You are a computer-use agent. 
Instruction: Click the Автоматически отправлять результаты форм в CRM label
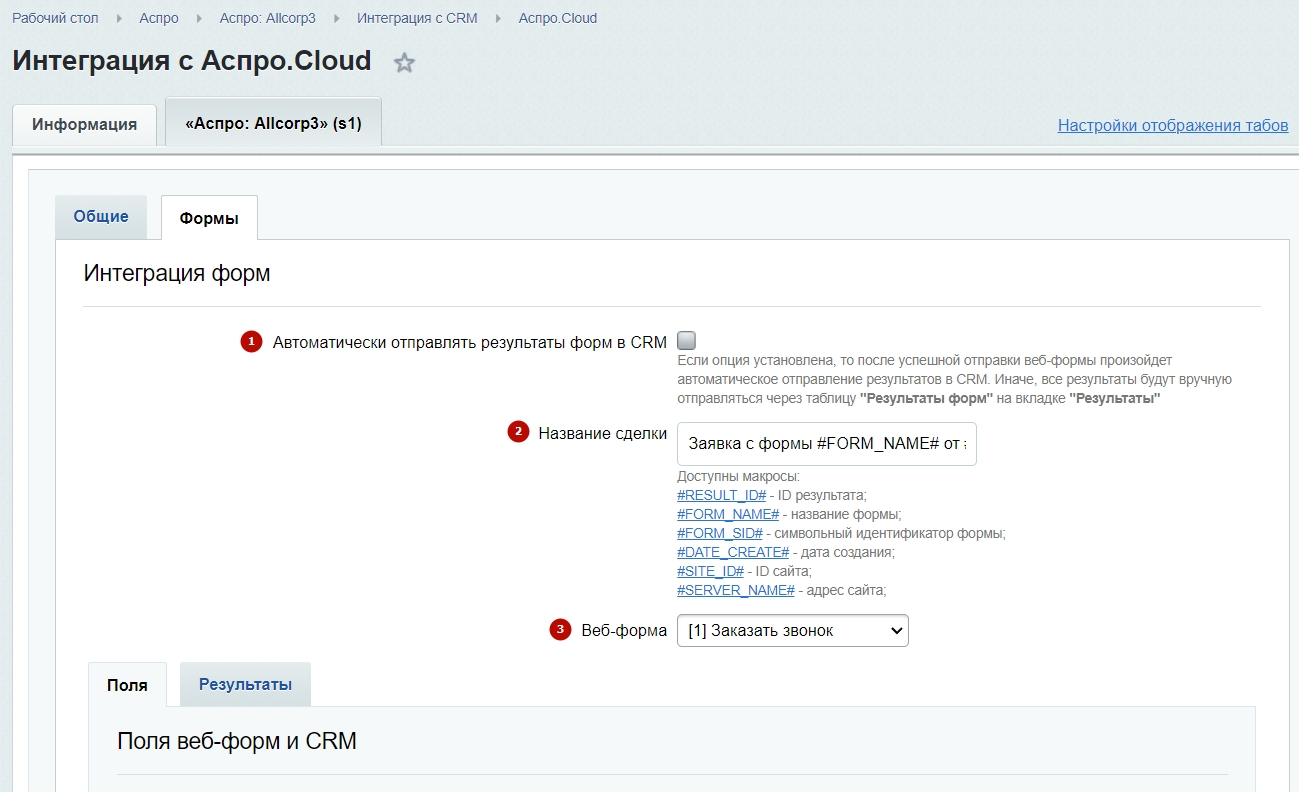(x=470, y=342)
